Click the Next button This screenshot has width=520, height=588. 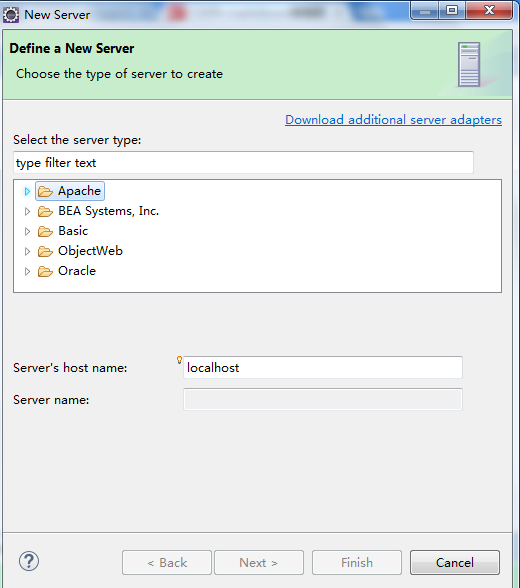[x=259, y=562]
